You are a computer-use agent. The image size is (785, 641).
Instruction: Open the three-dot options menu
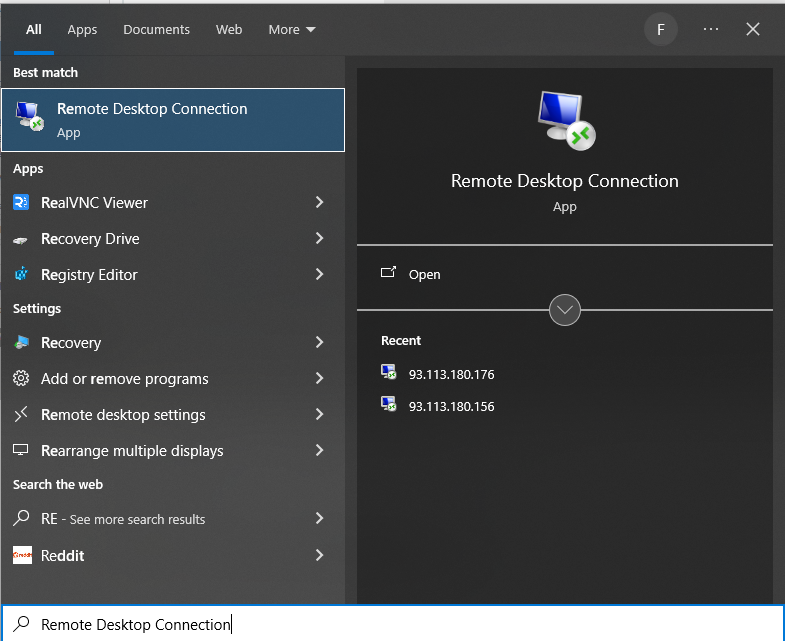pos(711,30)
